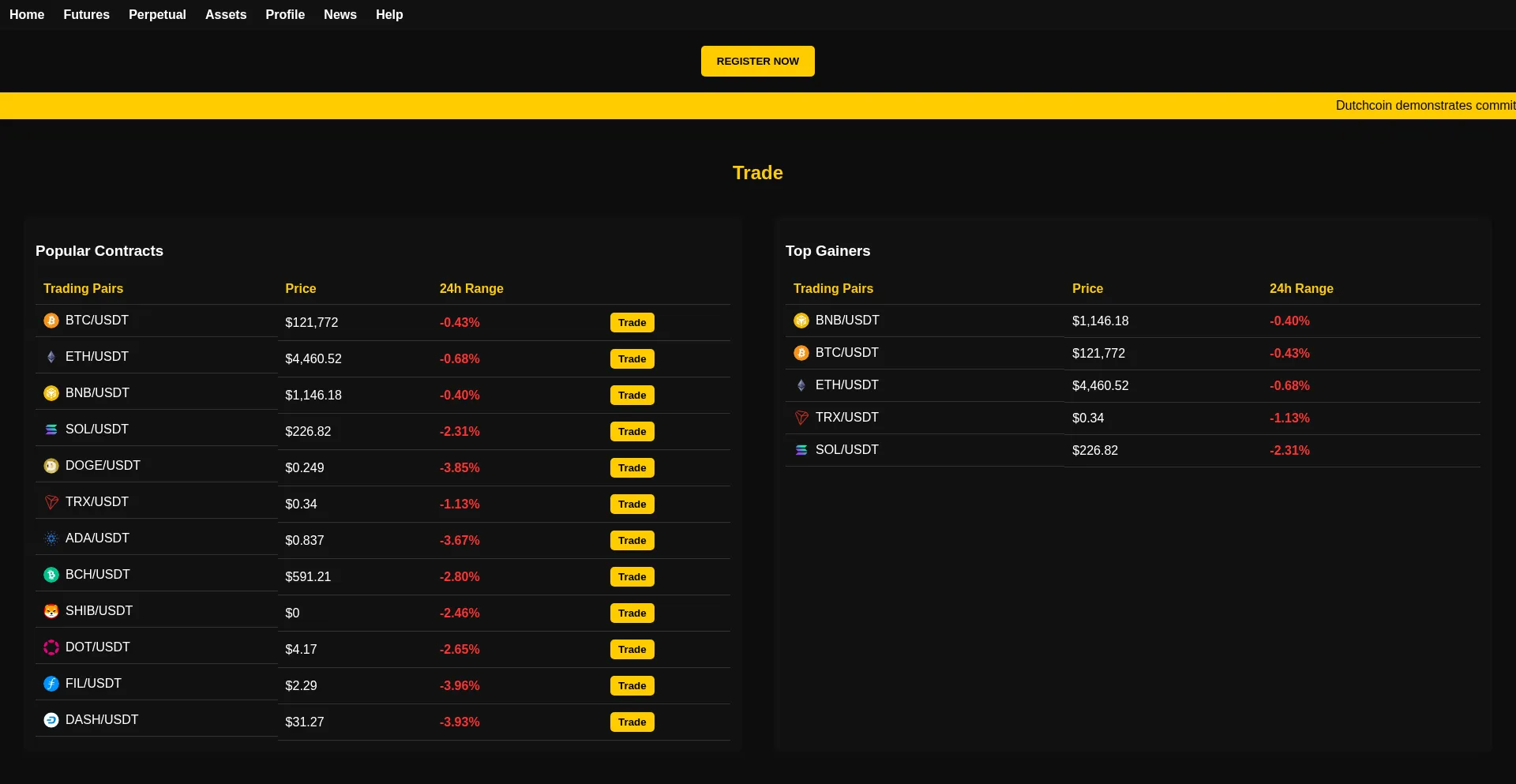Image resolution: width=1516 pixels, height=784 pixels.
Task: Open the Assets navigation item
Action: [x=226, y=15]
